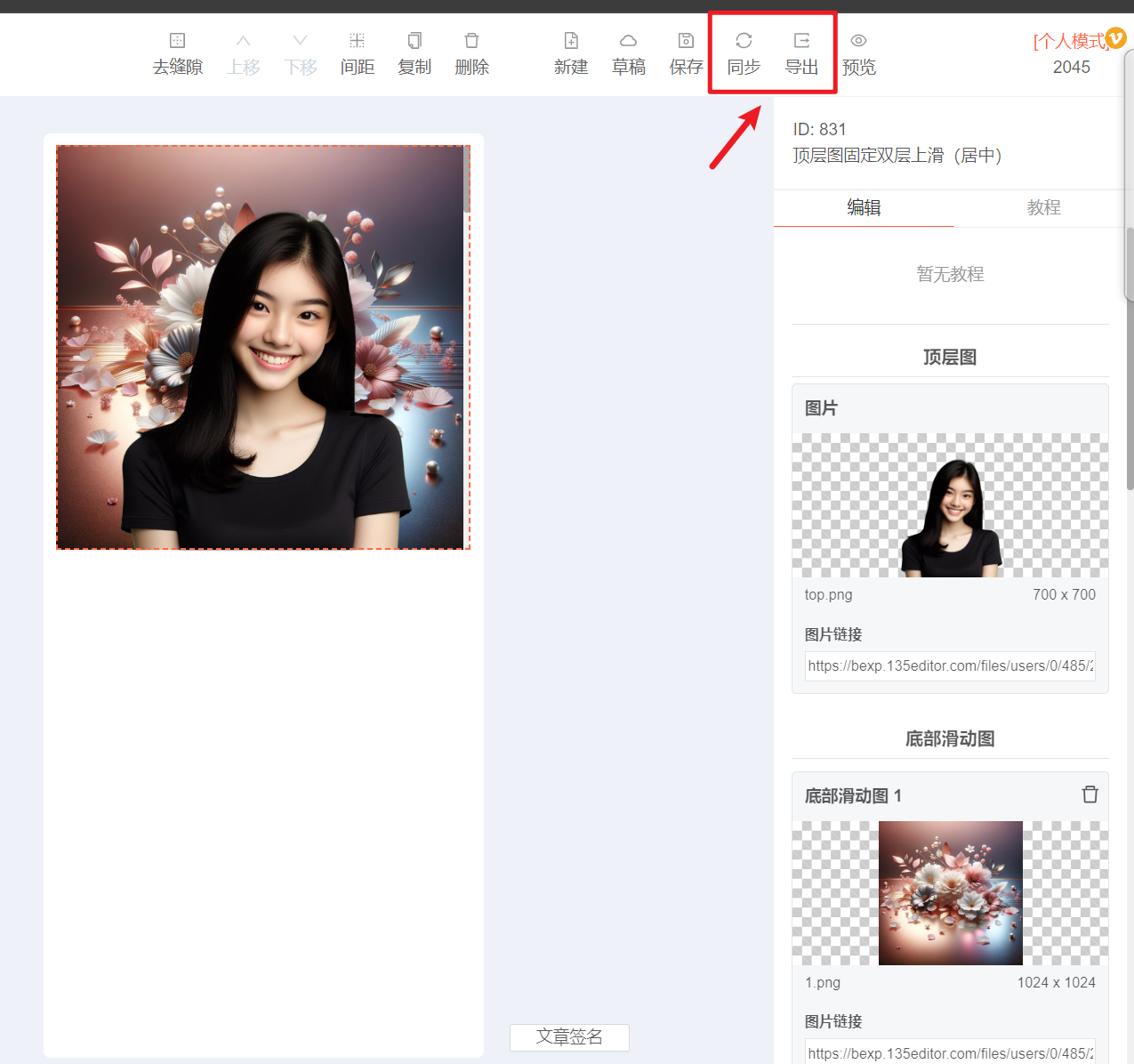Click the 2045 number under 个人模式

[x=1071, y=68]
